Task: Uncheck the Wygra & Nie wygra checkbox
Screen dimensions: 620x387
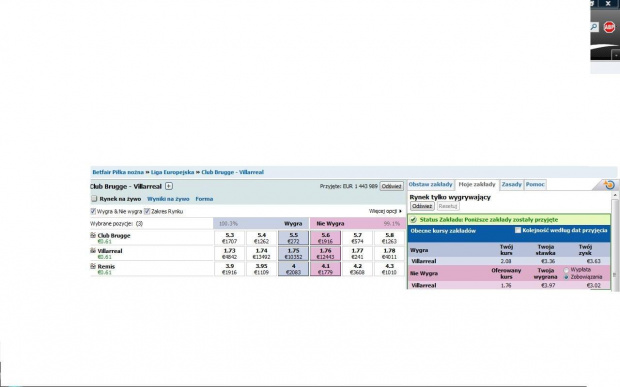Action: click(93, 211)
